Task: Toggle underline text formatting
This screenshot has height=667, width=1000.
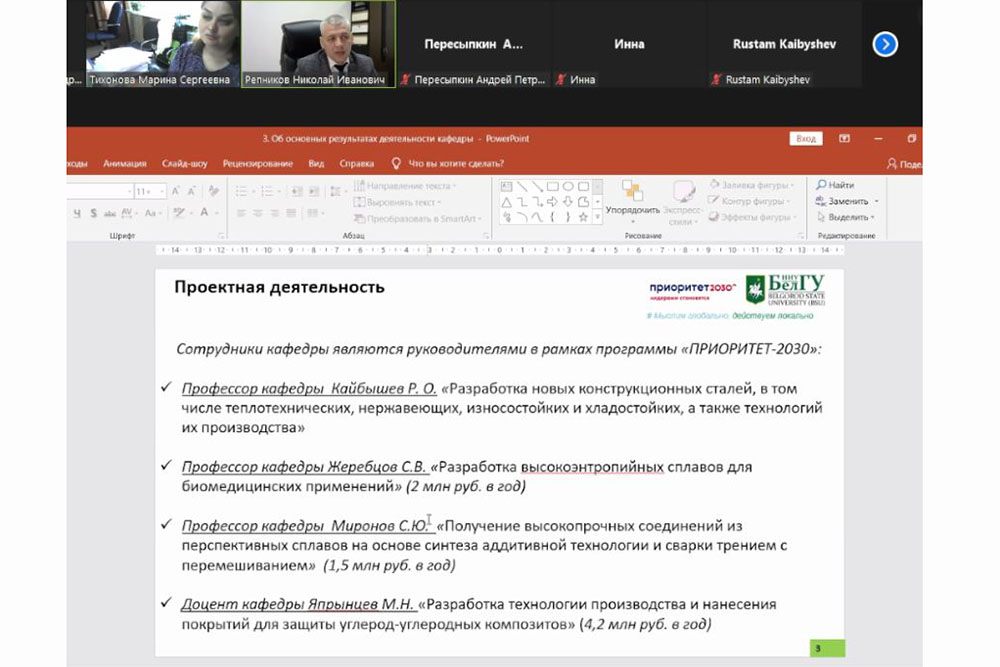Action: pos(77,213)
